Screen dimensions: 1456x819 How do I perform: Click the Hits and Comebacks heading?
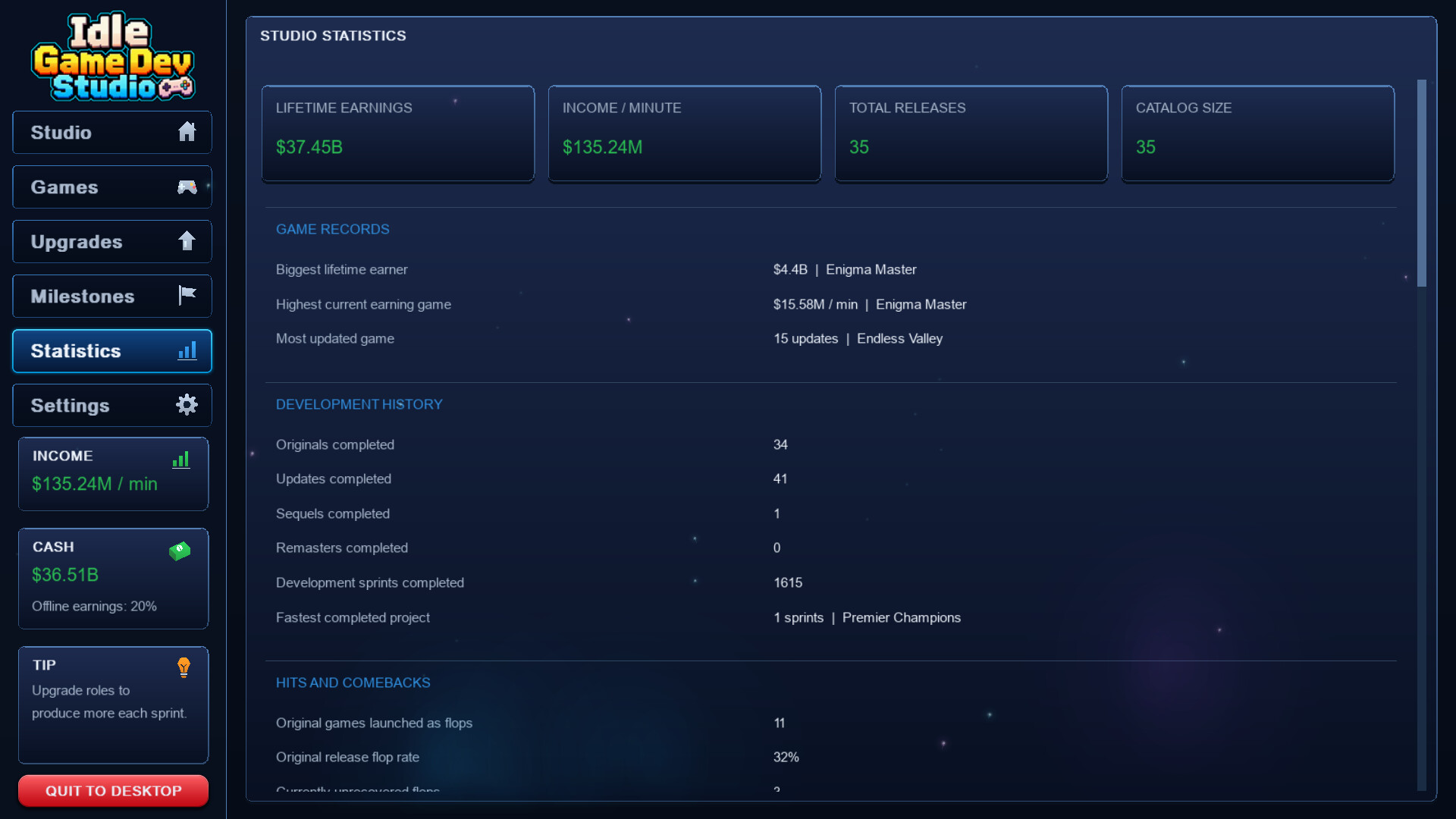pyautogui.click(x=353, y=682)
